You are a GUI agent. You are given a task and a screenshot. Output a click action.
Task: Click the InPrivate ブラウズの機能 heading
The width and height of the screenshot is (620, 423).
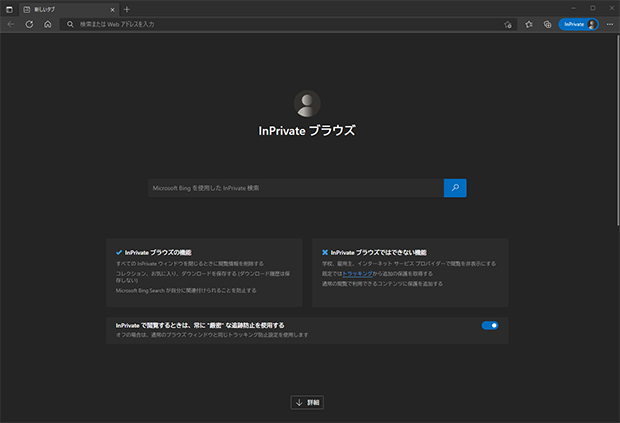158,253
